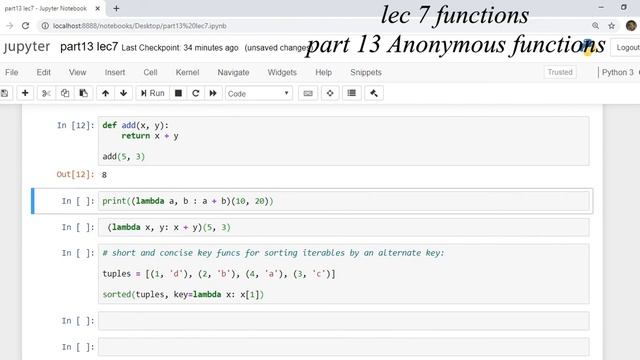This screenshot has width=640, height=360.
Task: Click the zoom magnifier icon in address bar
Action: [x=596, y=26]
